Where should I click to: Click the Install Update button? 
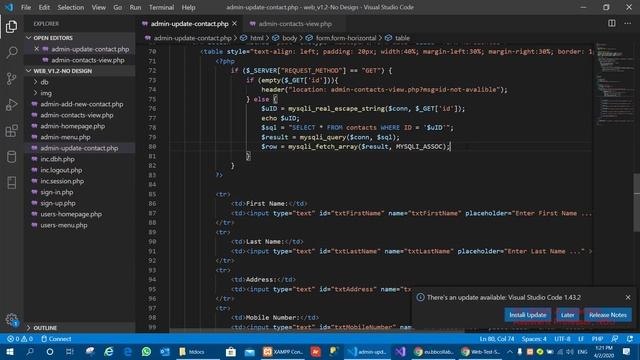coord(528,315)
